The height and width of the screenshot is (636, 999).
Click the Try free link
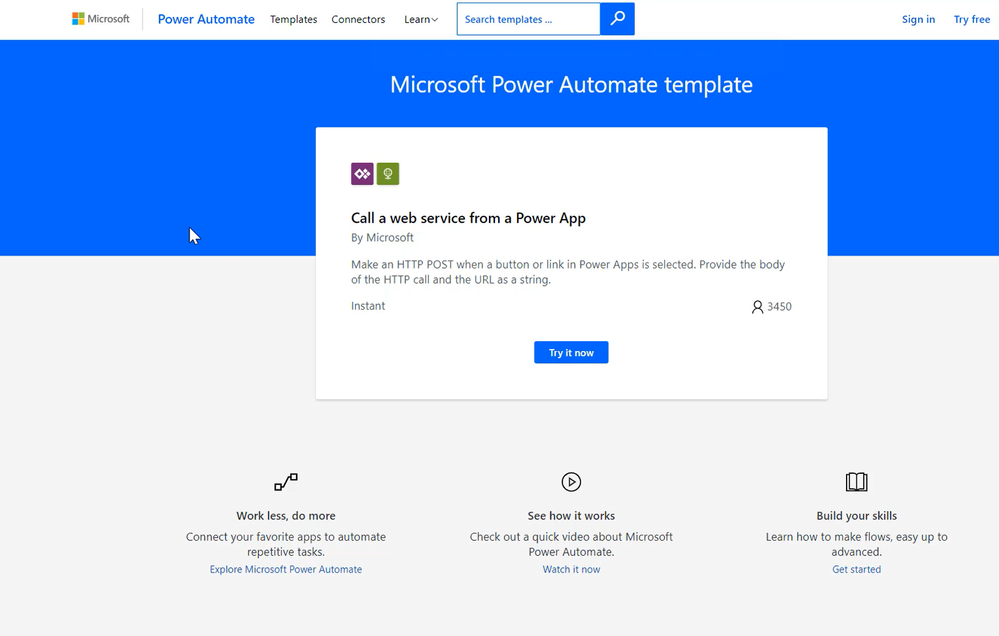tap(972, 19)
